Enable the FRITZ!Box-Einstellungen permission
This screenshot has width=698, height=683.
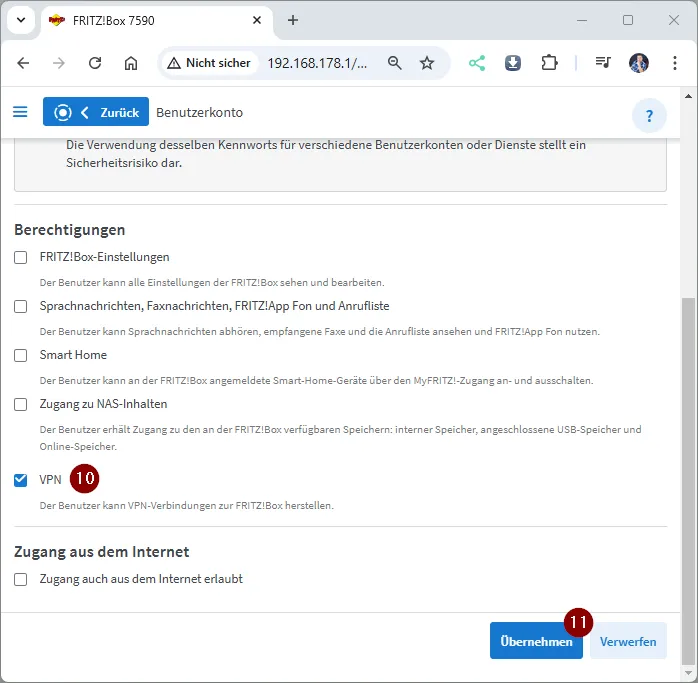[x=21, y=257]
